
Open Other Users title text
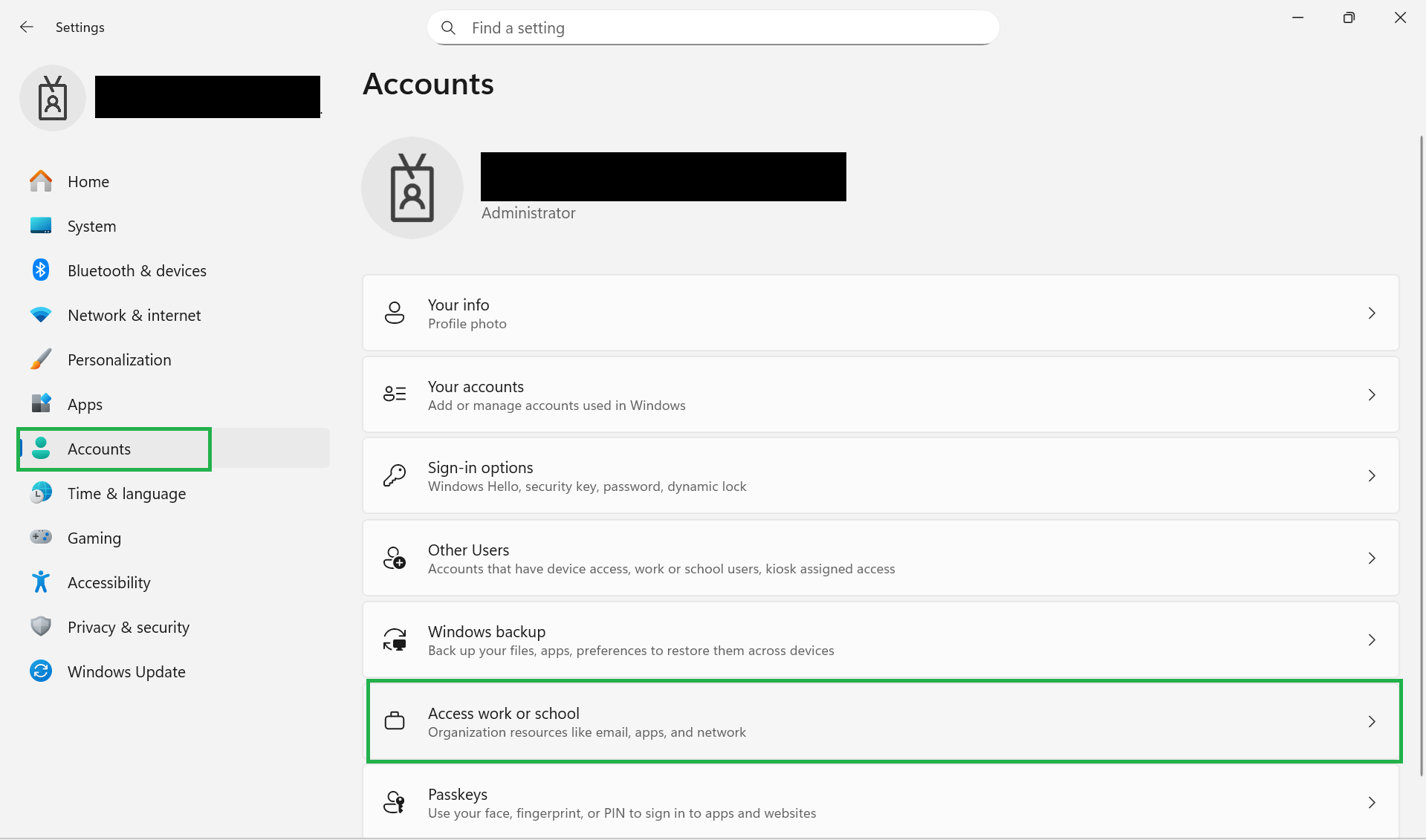pyautogui.click(x=469, y=550)
